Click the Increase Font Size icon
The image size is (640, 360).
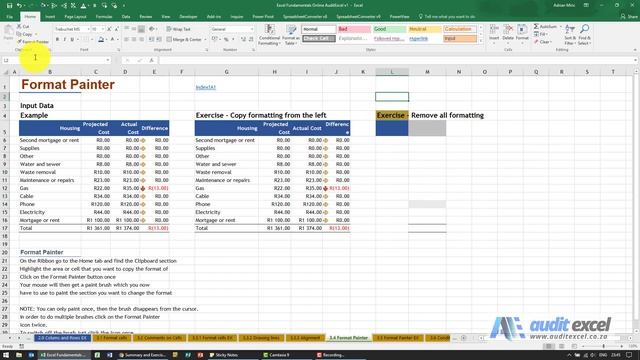click(x=109, y=29)
